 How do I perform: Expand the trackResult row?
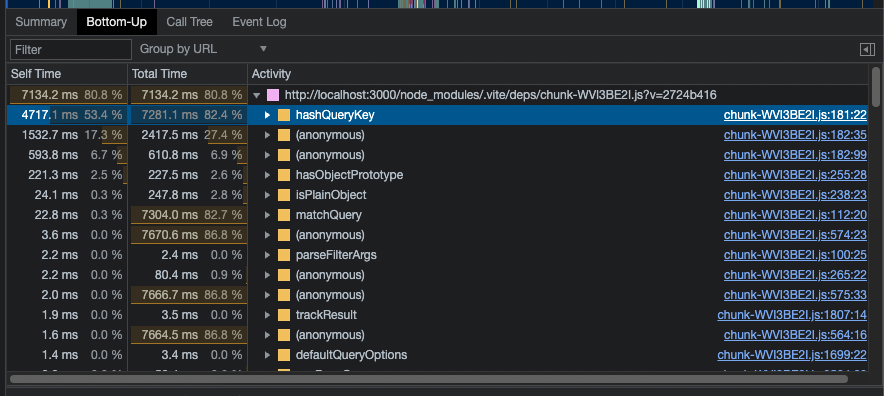pos(268,315)
